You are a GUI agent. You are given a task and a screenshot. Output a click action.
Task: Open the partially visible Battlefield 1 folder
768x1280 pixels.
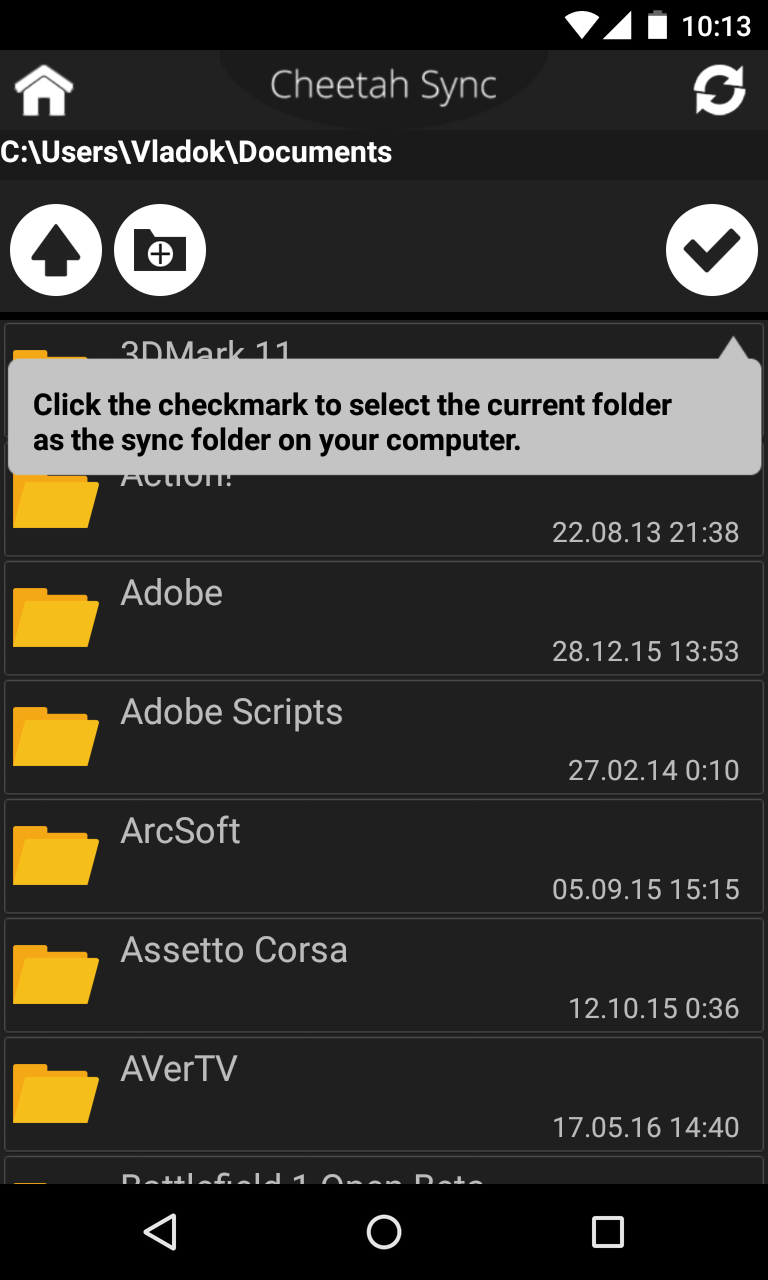(384, 1170)
